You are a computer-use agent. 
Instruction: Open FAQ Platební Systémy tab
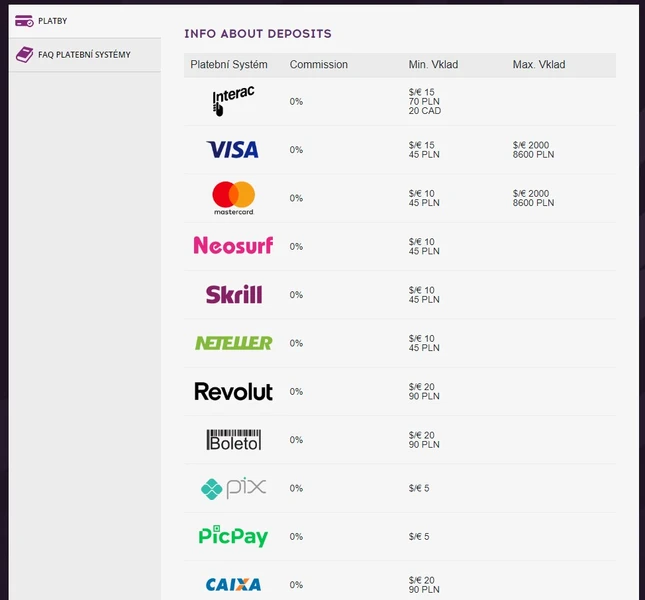pyautogui.click(x=84, y=55)
